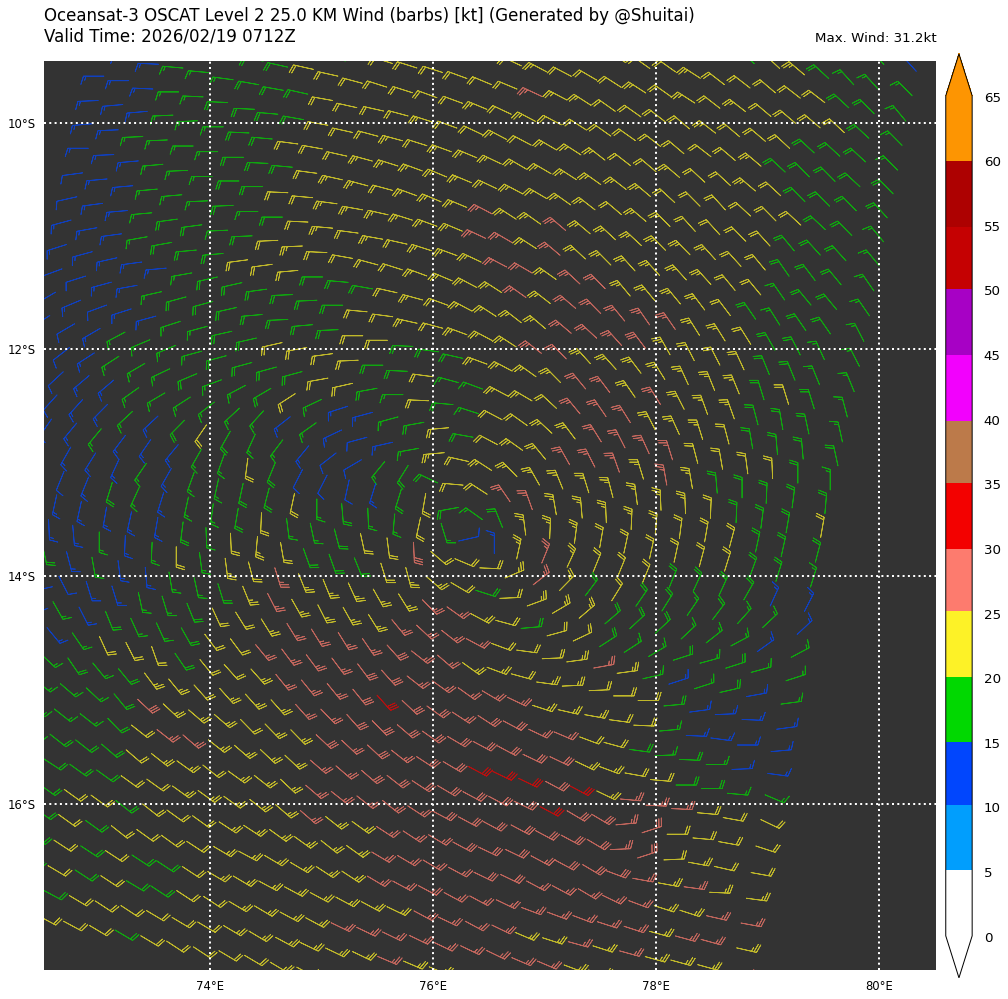This screenshot has height=999, width=1008.
Task: Click the light blue 5–10 kt segment
Action: 958,837
